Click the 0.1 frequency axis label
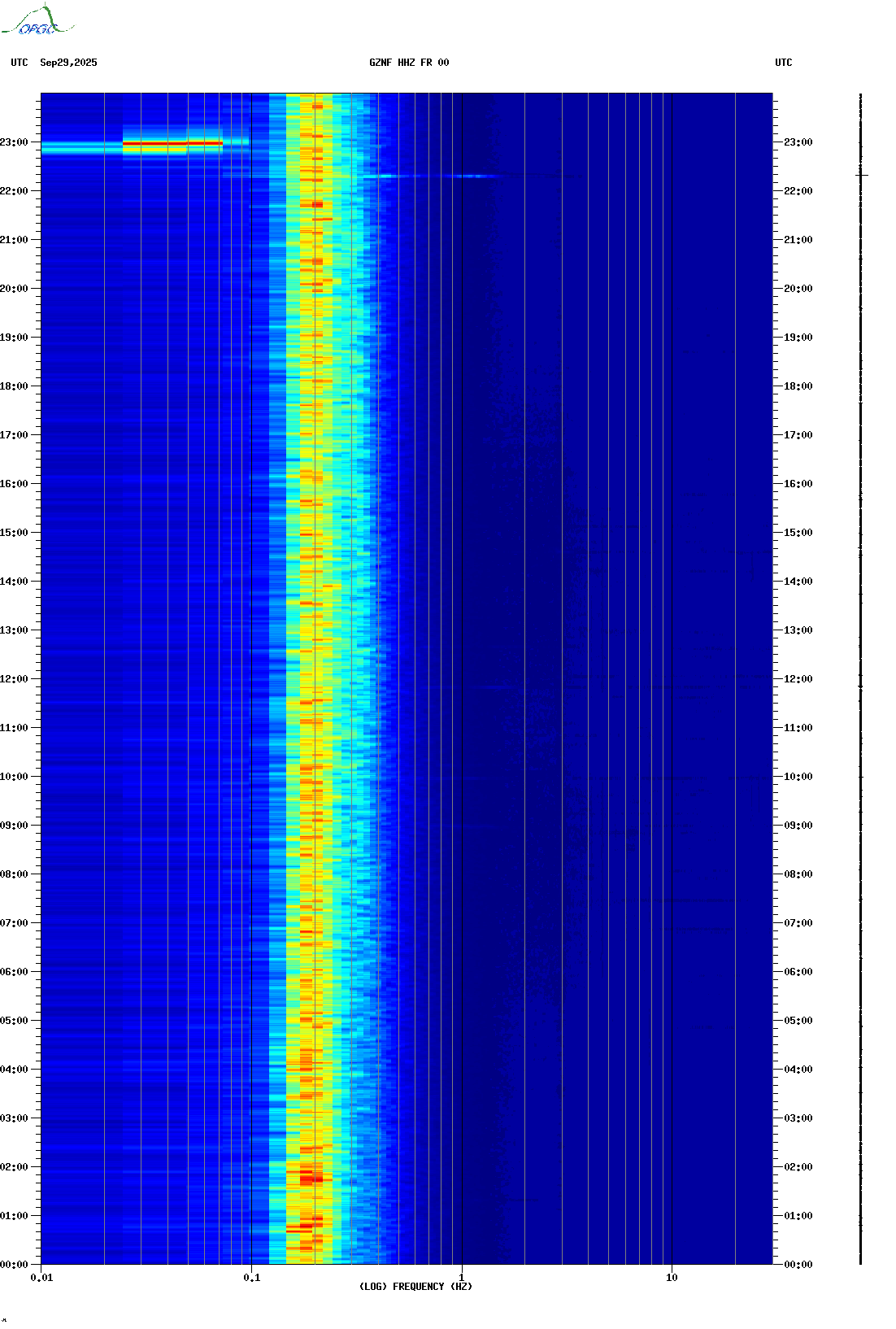The width and height of the screenshot is (896, 1329). coord(252,1278)
